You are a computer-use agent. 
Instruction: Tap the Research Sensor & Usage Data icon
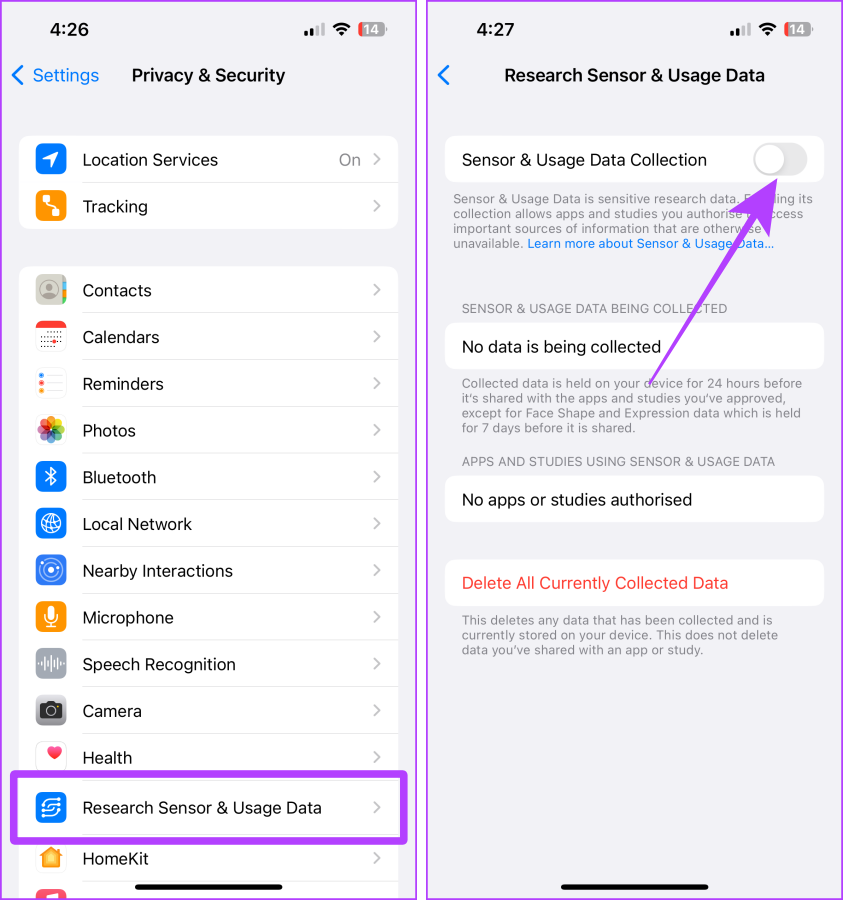tap(51, 807)
